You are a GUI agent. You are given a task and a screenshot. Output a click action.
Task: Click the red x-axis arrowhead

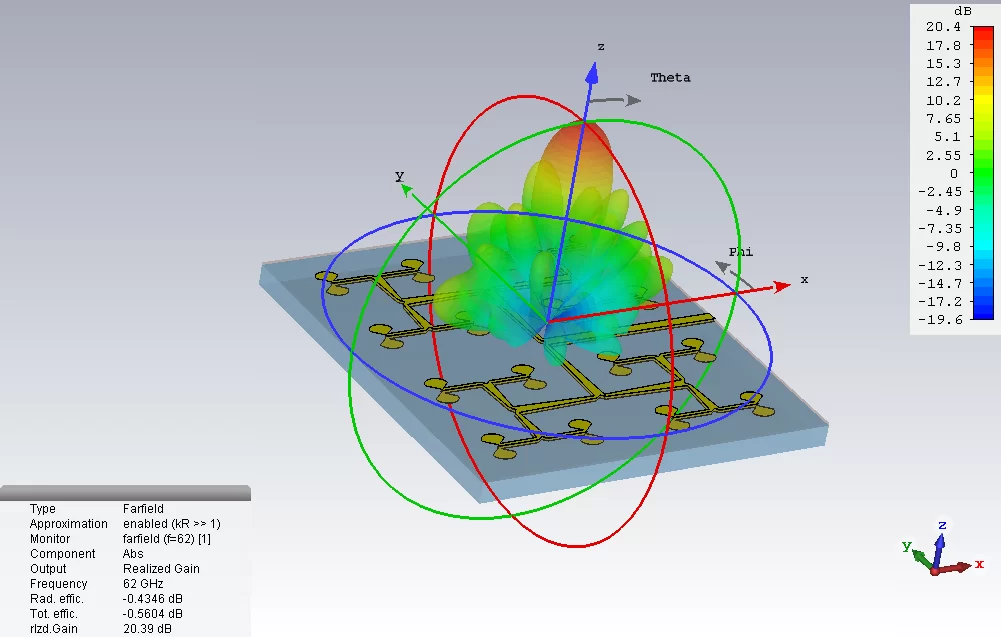[781, 287]
